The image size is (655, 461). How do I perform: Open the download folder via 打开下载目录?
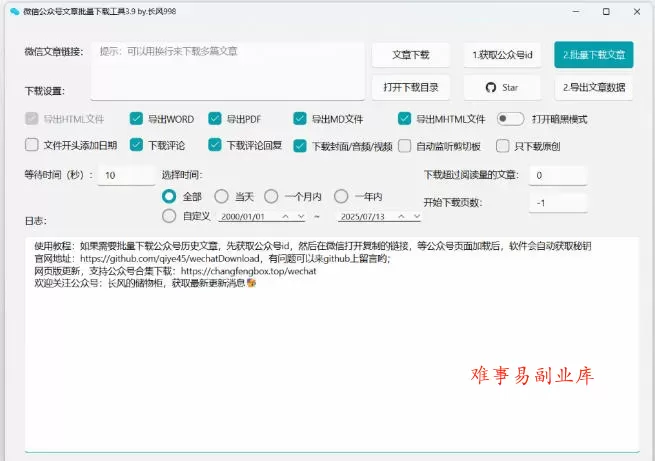tap(411, 87)
